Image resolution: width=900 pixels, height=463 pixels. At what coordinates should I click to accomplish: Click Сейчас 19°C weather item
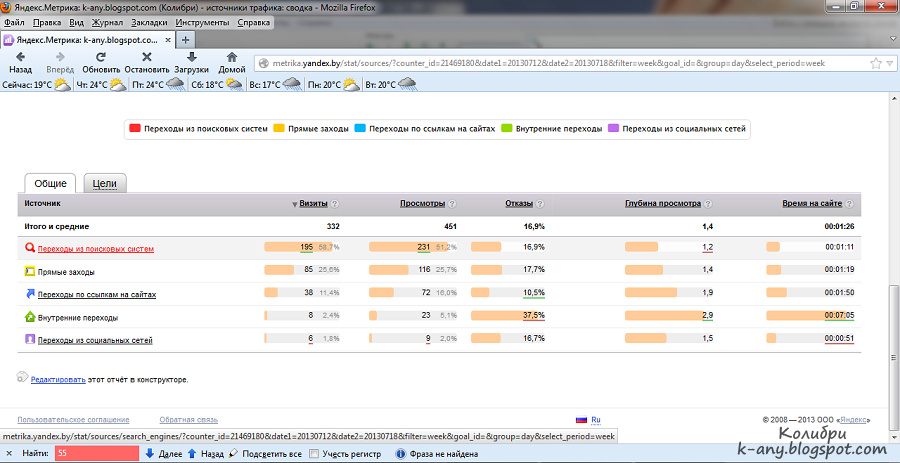click(x=37, y=85)
